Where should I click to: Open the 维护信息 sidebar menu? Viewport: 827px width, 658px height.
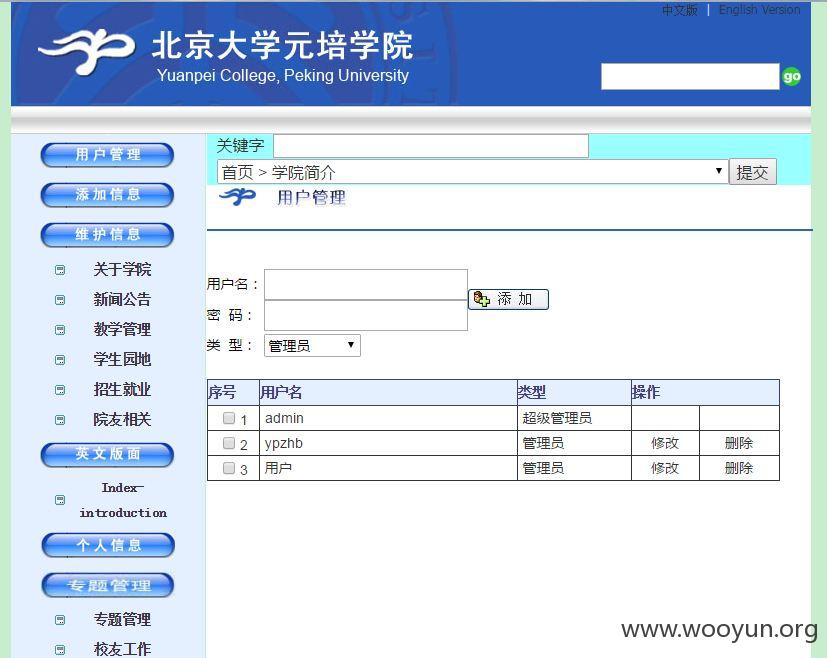107,235
